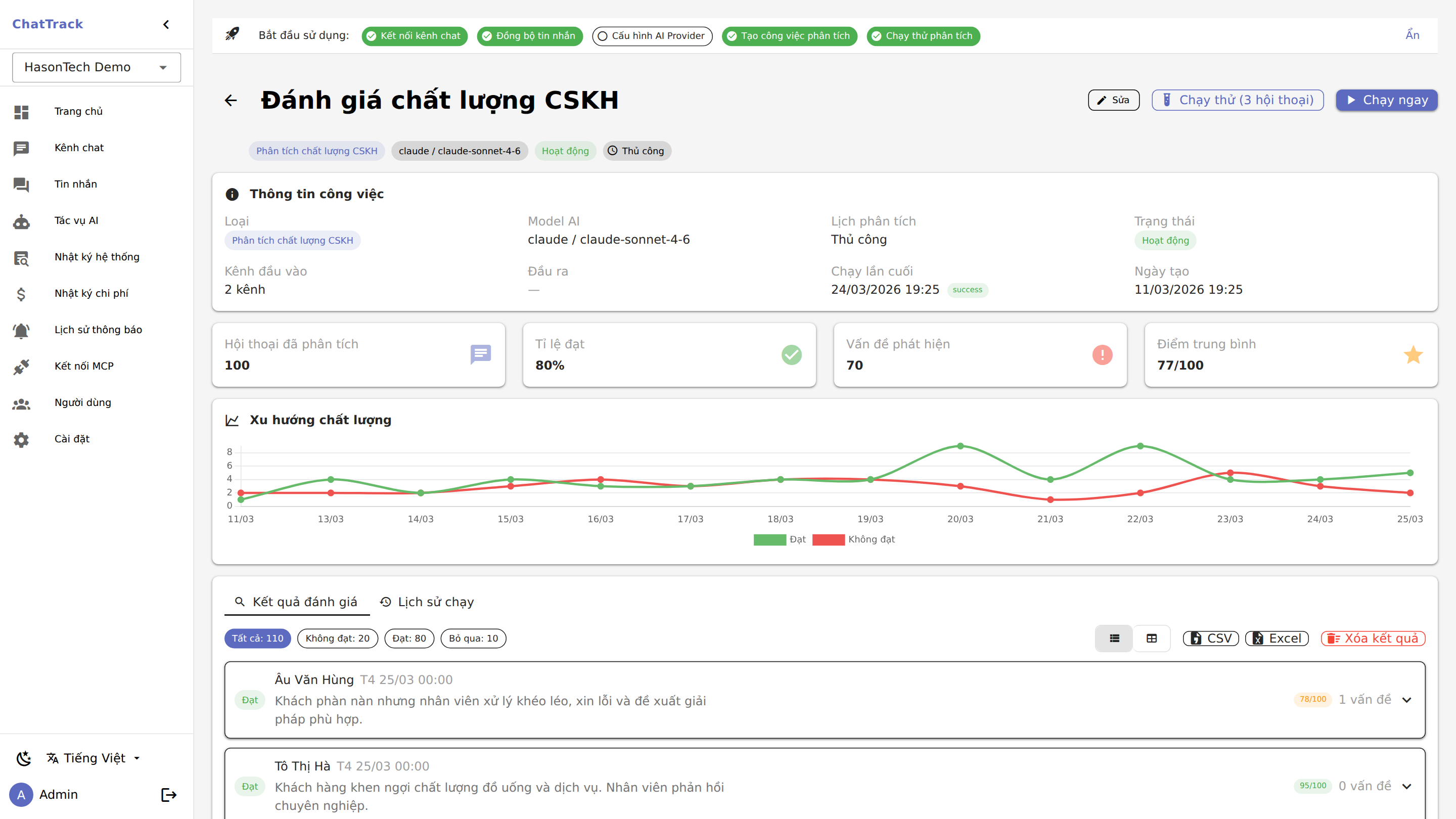
Task: Switch to list view layout
Action: [1114, 638]
